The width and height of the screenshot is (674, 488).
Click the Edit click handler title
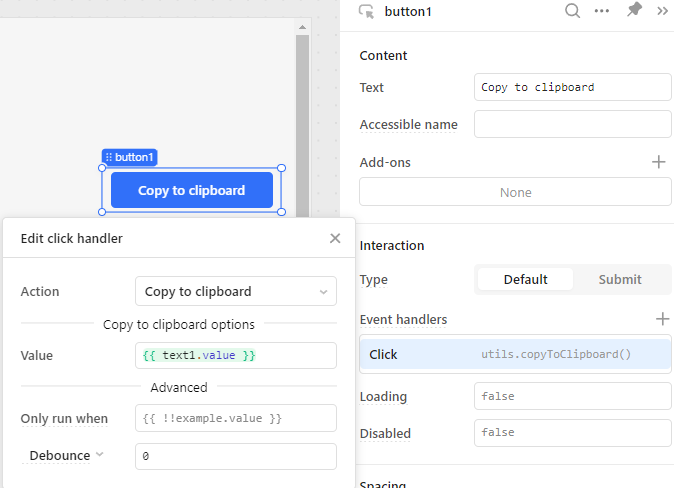pos(71,238)
